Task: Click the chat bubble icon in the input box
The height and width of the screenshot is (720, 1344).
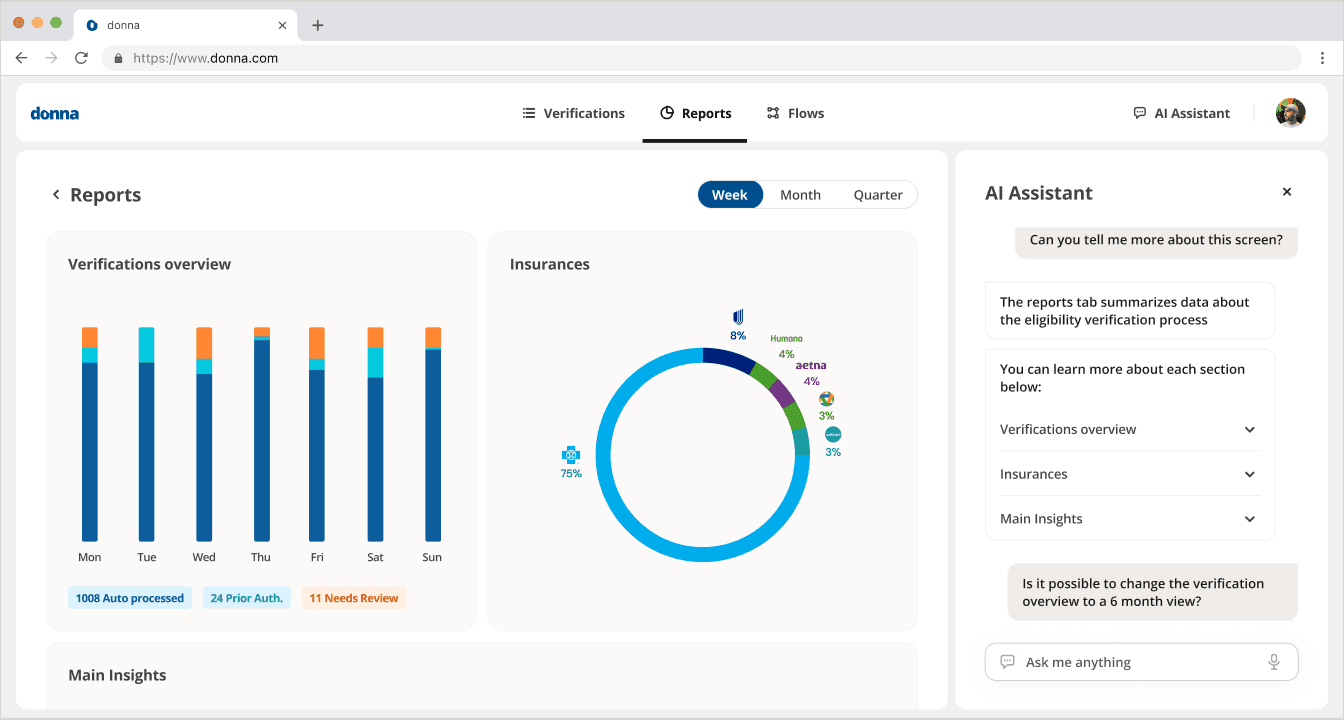Action: tap(1008, 662)
